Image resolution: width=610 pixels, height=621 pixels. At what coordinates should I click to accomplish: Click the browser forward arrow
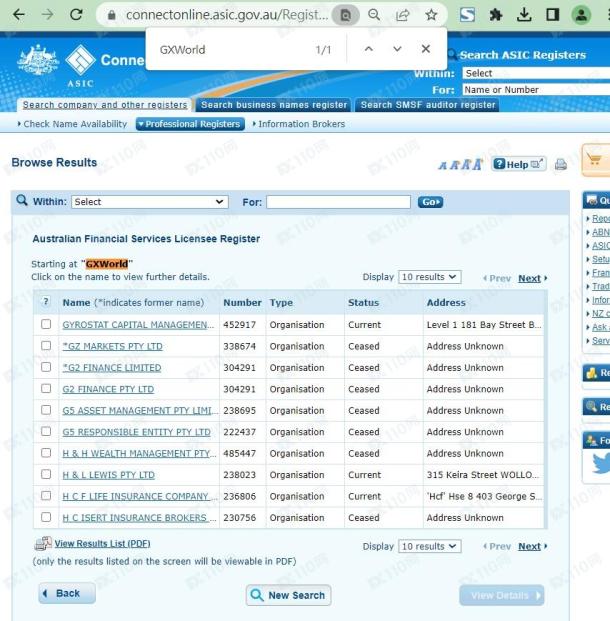point(48,15)
